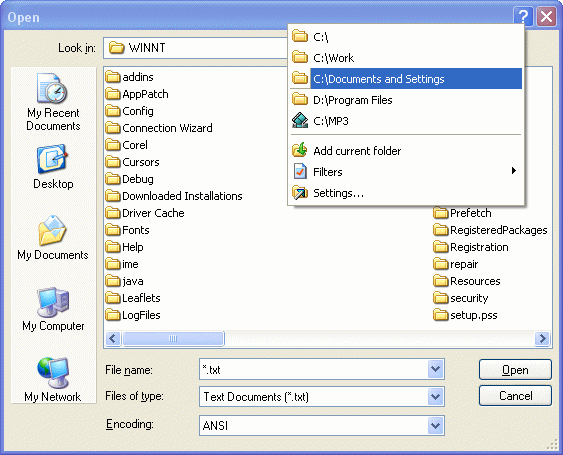Click the C:\MP3 favorite folder icon
563x455 pixels.
(x=299, y=121)
